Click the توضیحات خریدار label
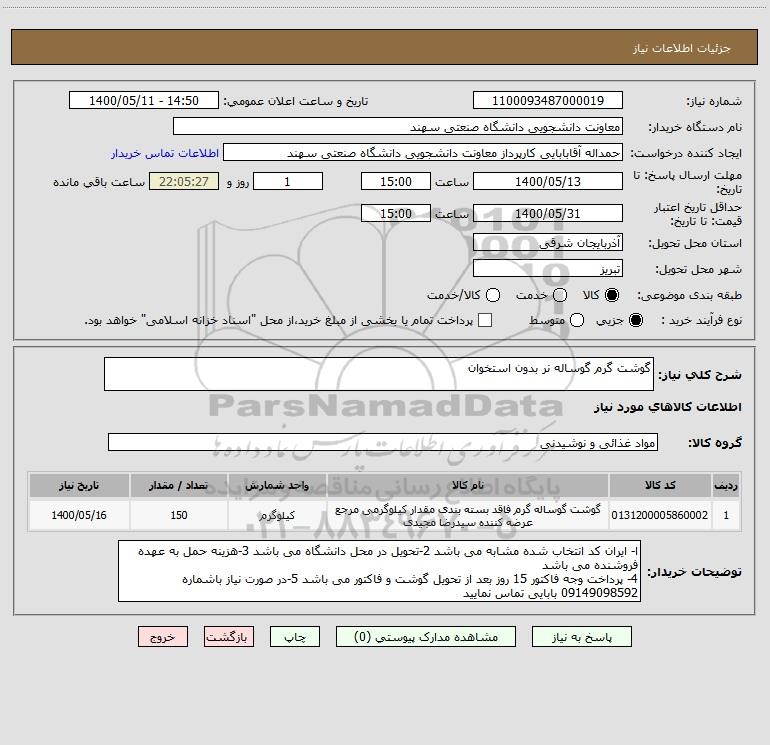The image size is (770, 745). coord(694,572)
